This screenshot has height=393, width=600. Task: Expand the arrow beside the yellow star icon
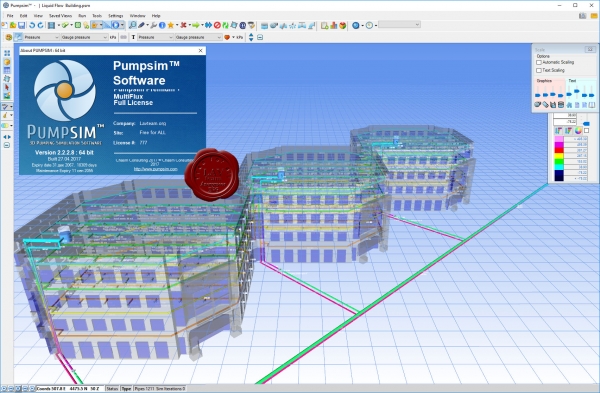point(177,25)
